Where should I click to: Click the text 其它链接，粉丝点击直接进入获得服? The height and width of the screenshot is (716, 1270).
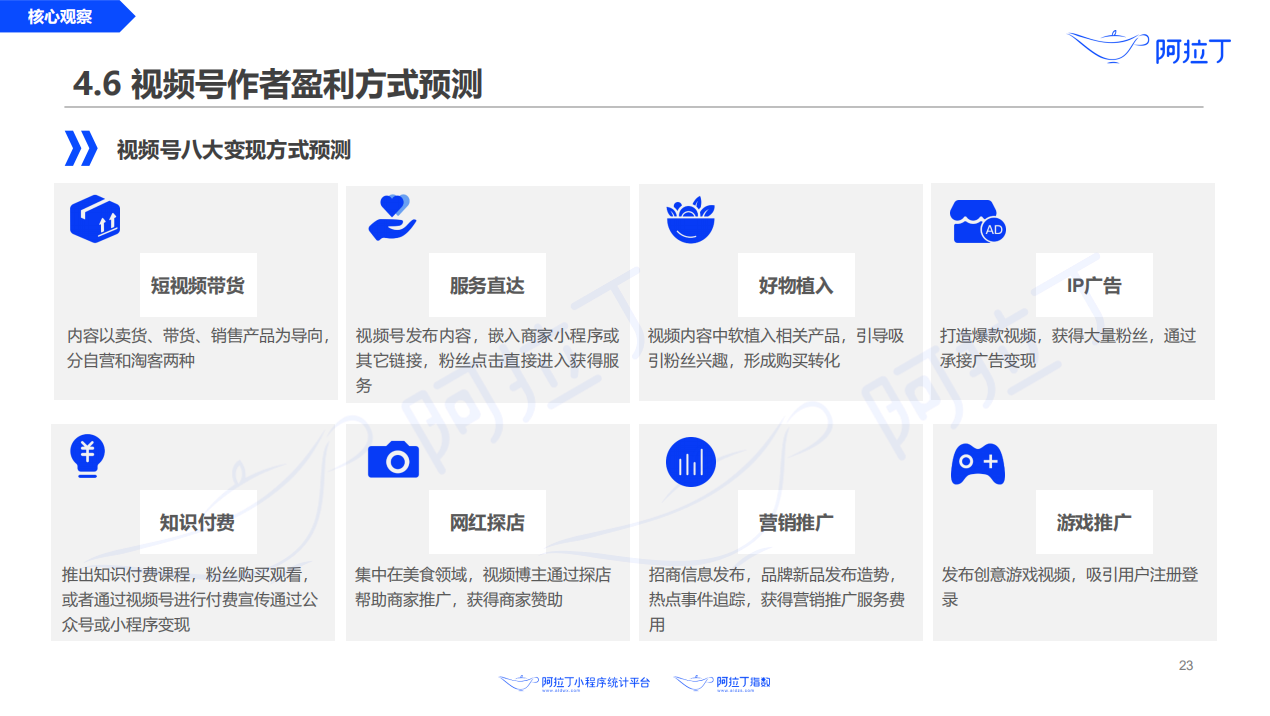point(487,360)
